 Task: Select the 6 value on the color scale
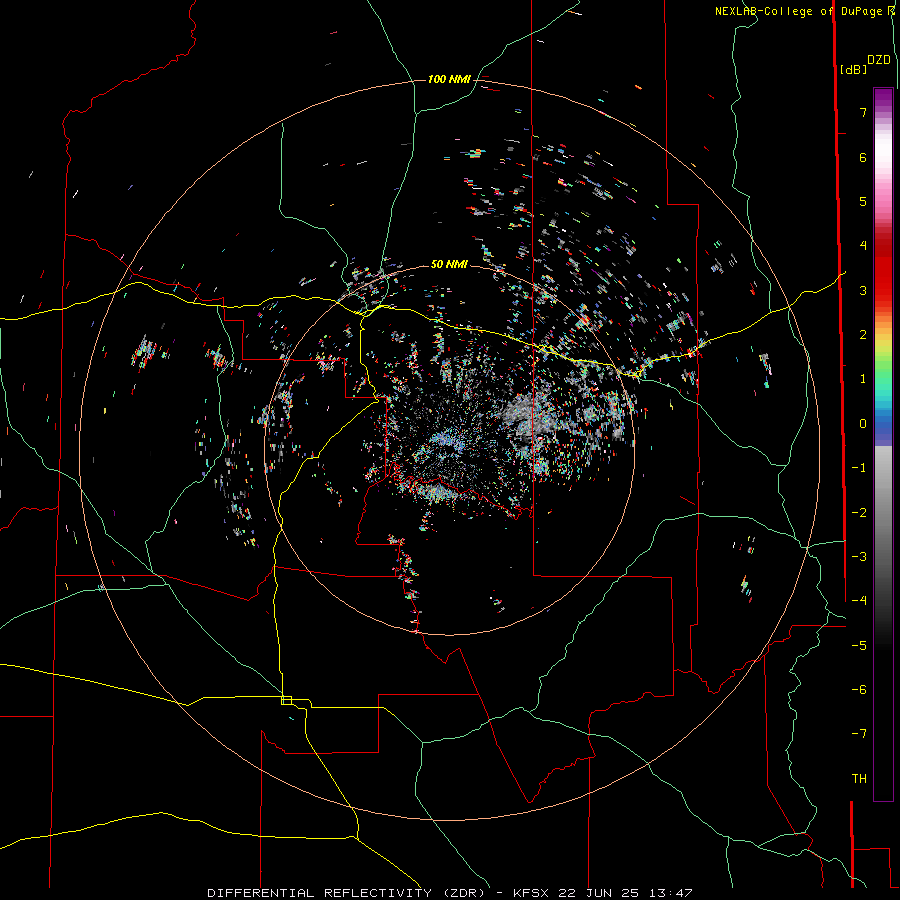(x=863, y=157)
